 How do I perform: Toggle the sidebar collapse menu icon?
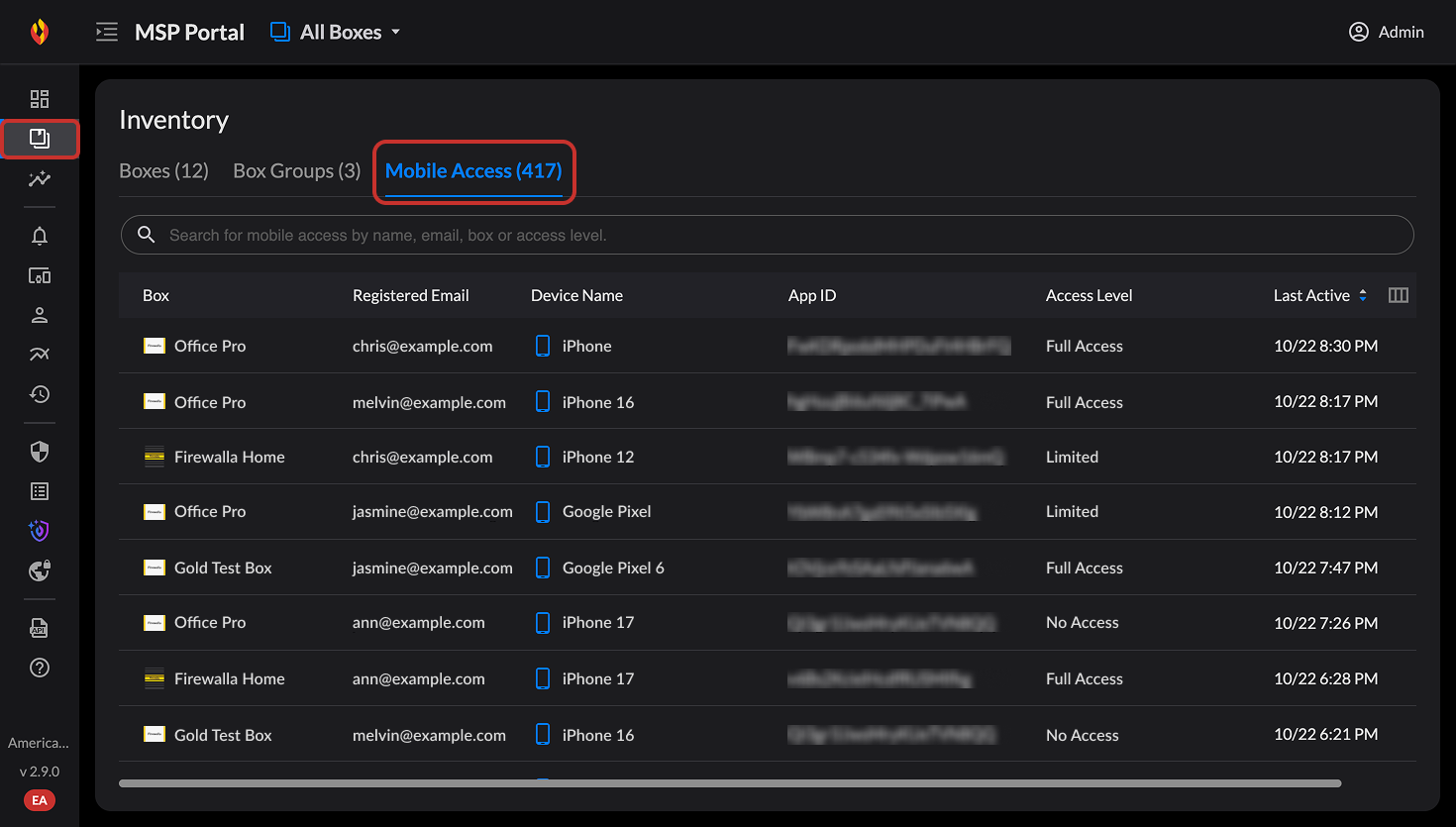point(106,32)
